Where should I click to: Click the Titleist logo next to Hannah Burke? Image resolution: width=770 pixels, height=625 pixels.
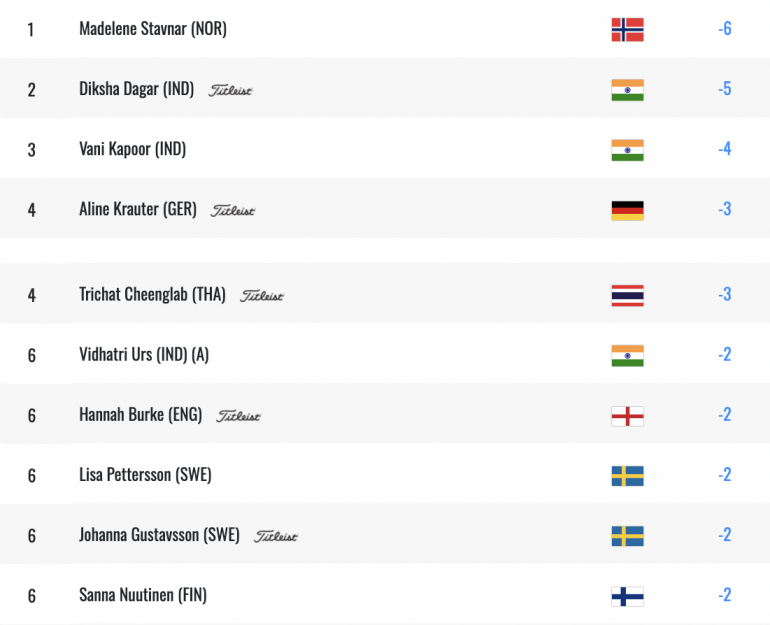pyautogui.click(x=239, y=416)
